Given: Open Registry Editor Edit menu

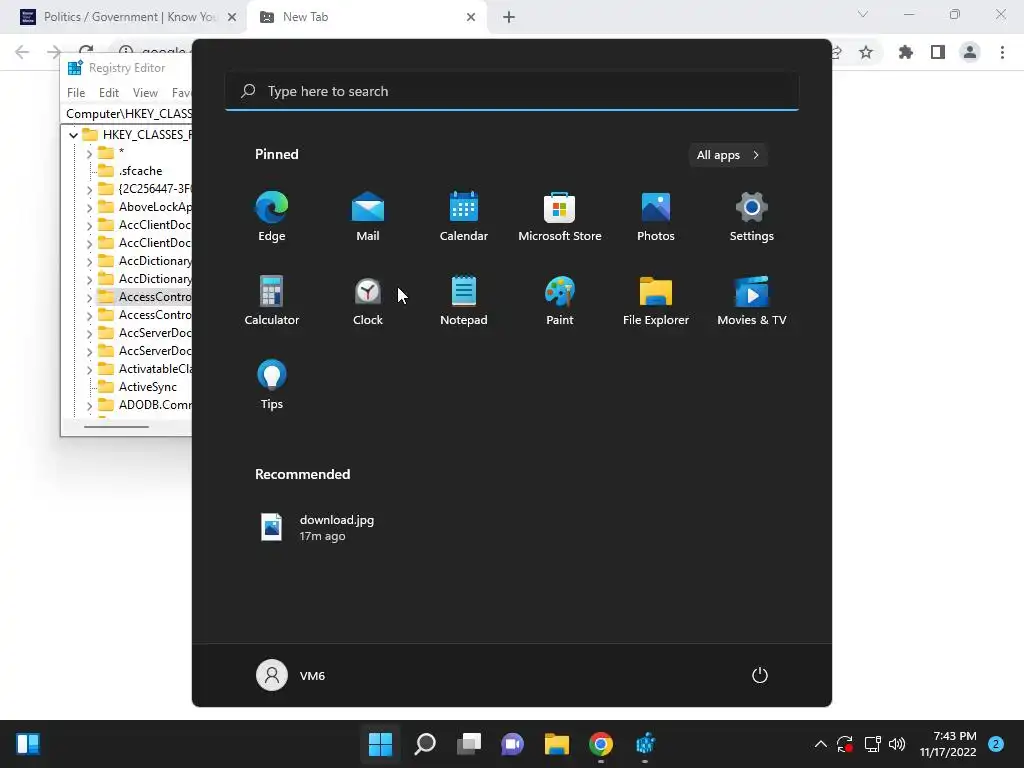Looking at the screenshot, I should tap(108, 93).
